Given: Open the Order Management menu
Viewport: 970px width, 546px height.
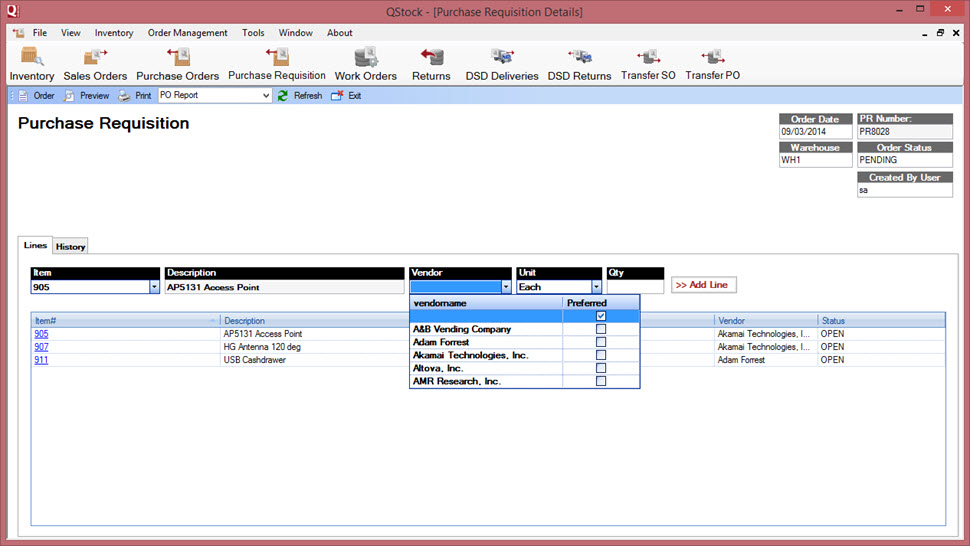Looking at the screenshot, I should pyautogui.click(x=187, y=33).
